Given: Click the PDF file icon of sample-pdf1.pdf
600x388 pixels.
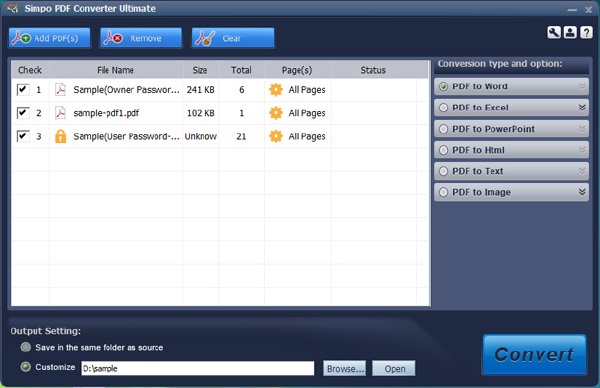Looking at the screenshot, I should tap(60, 113).
